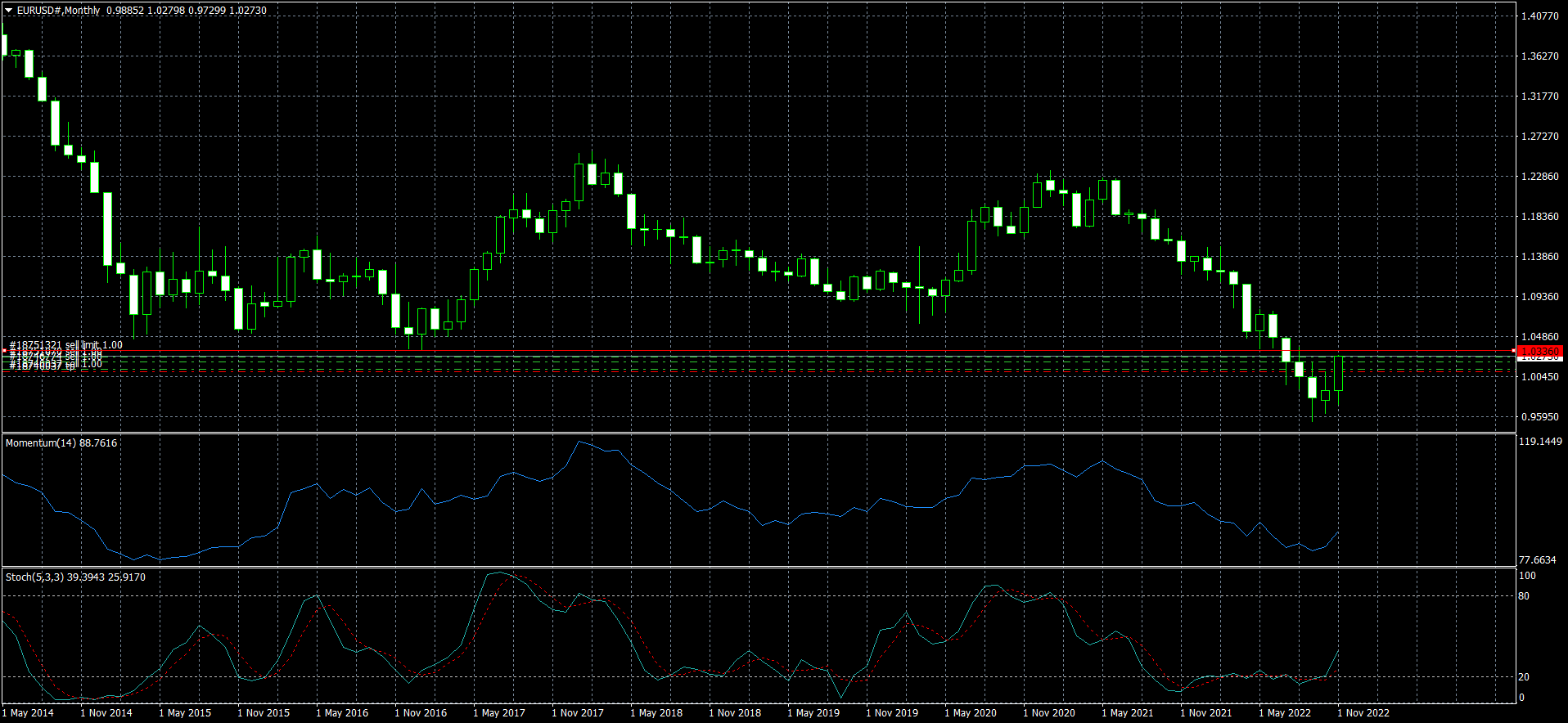Click the 1 Nov 2021 date label
The height and width of the screenshot is (723, 1568).
click(1206, 713)
